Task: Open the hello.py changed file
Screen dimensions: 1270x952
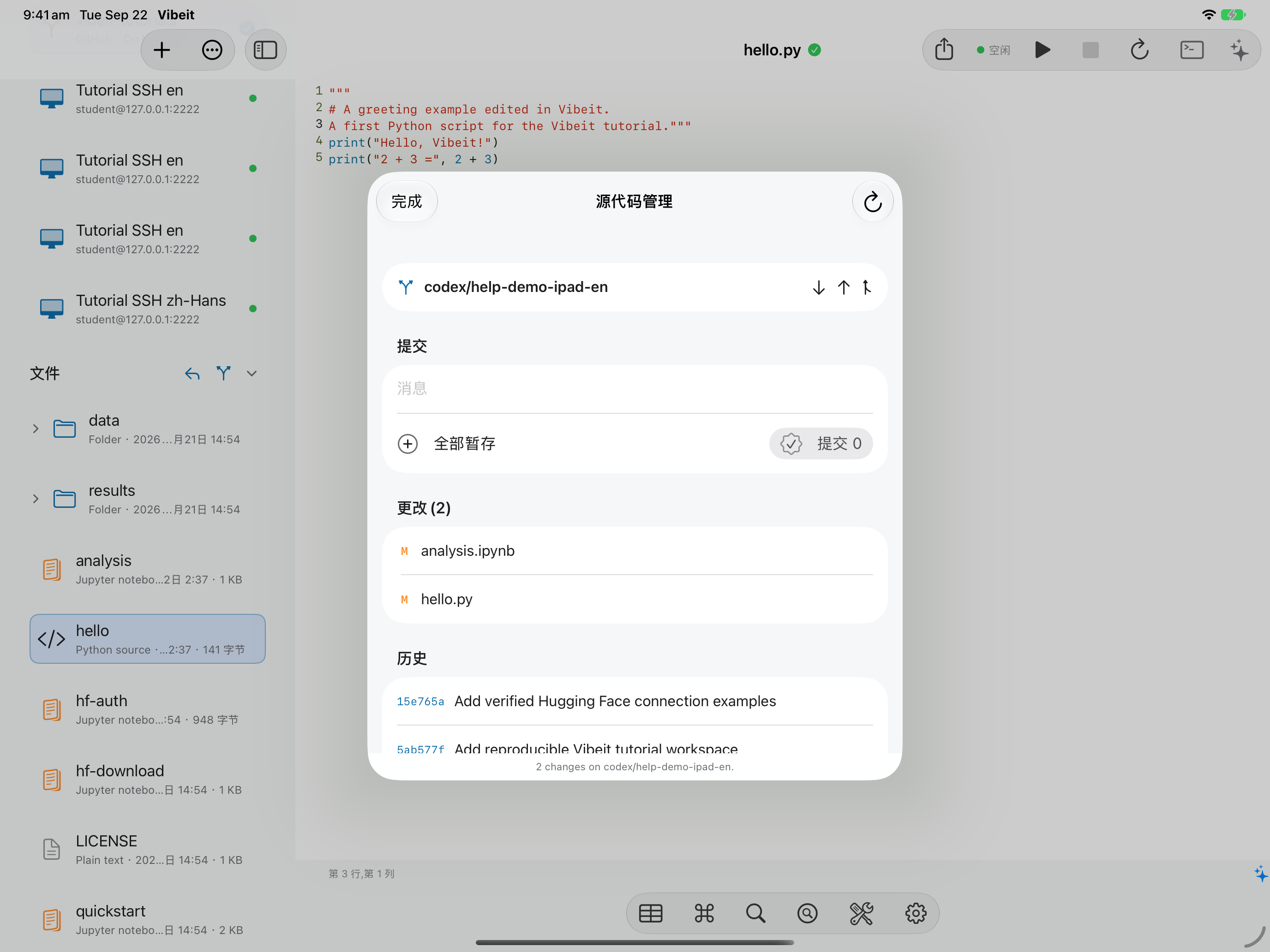Action: [x=635, y=599]
